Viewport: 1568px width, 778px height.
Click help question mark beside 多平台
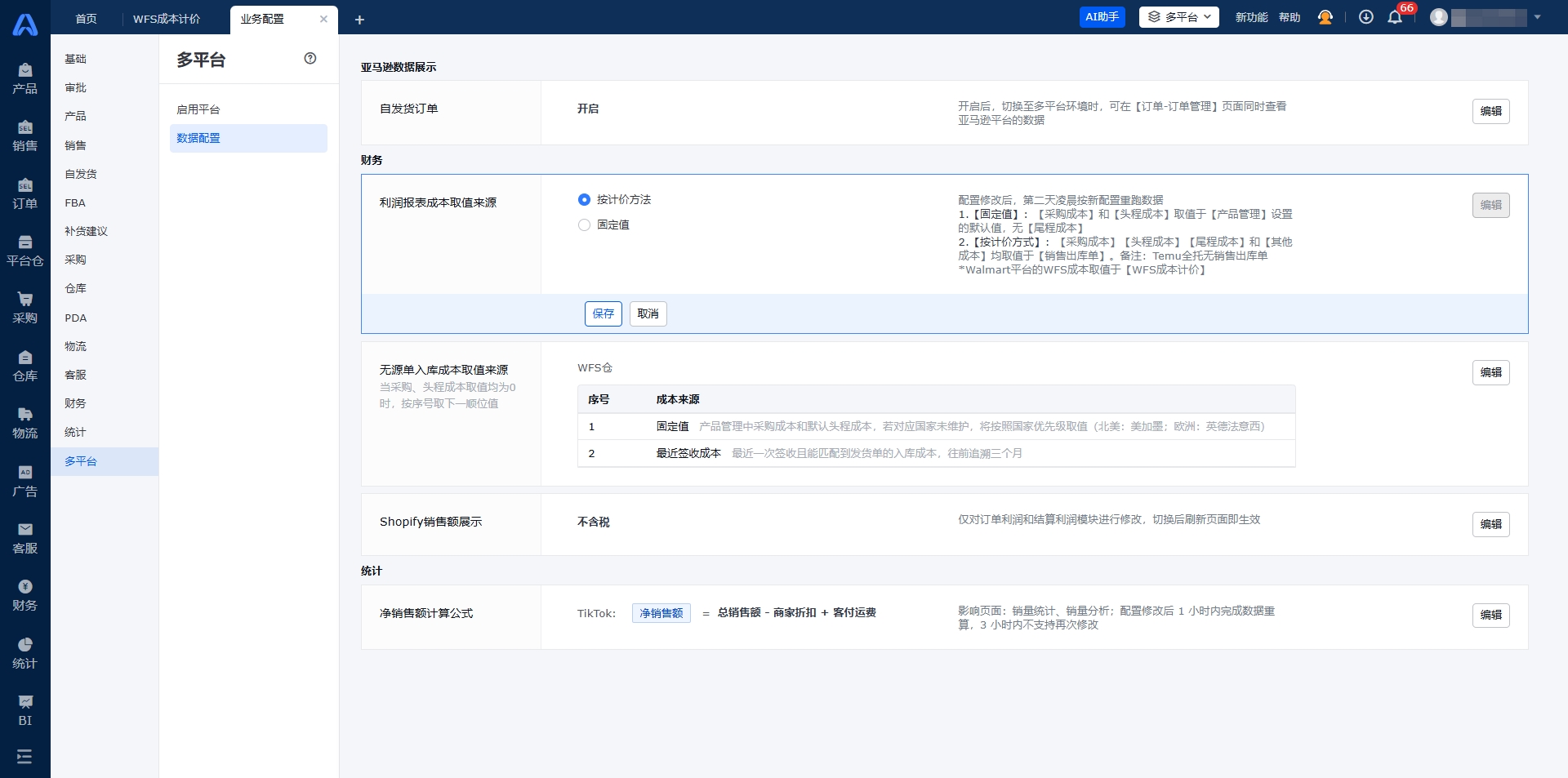[x=310, y=59]
